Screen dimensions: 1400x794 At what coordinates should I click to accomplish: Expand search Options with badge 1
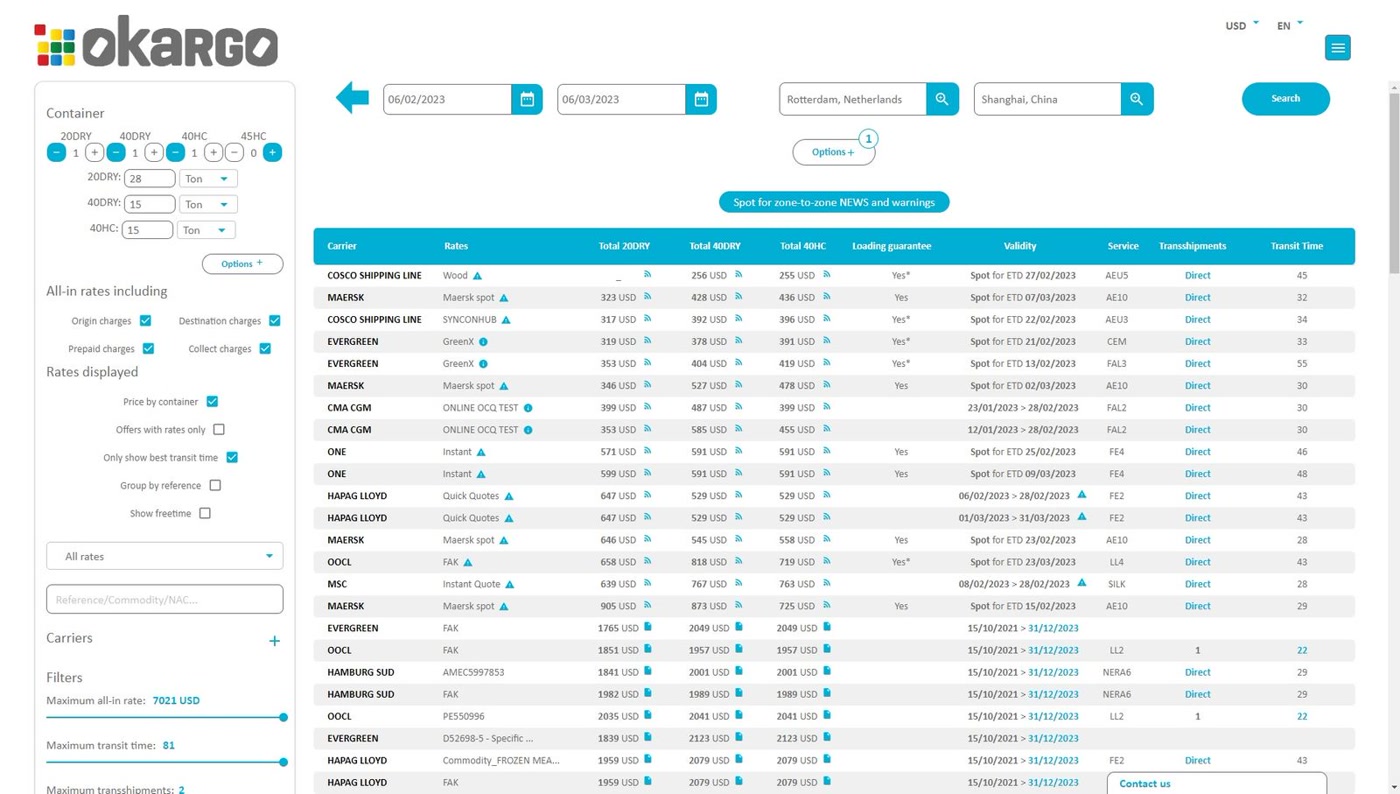click(x=834, y=152)
